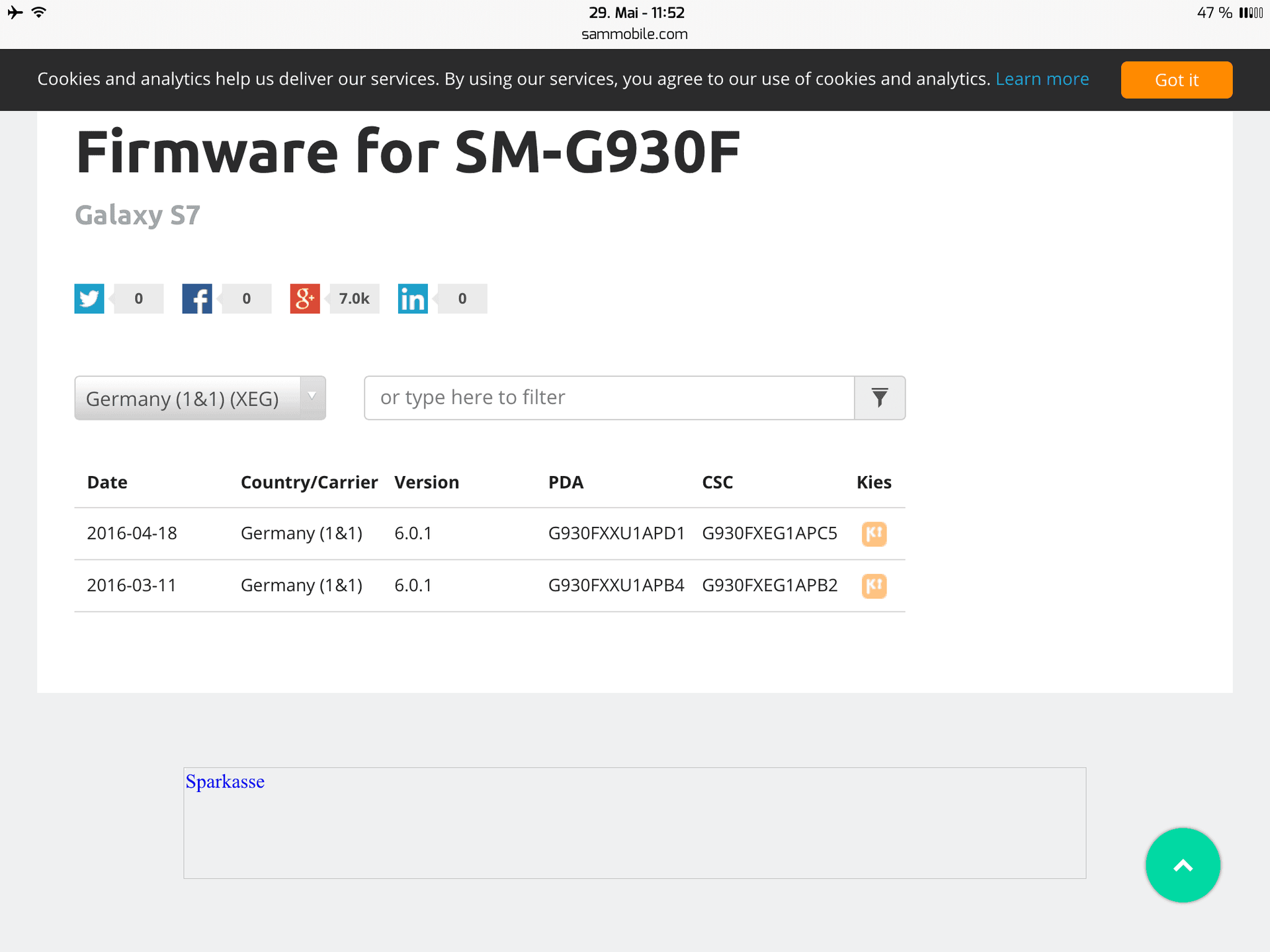This screenshot has height=952, width=1270.
Task: Tap the airplane mode status icon
Action: pos(15,13)
